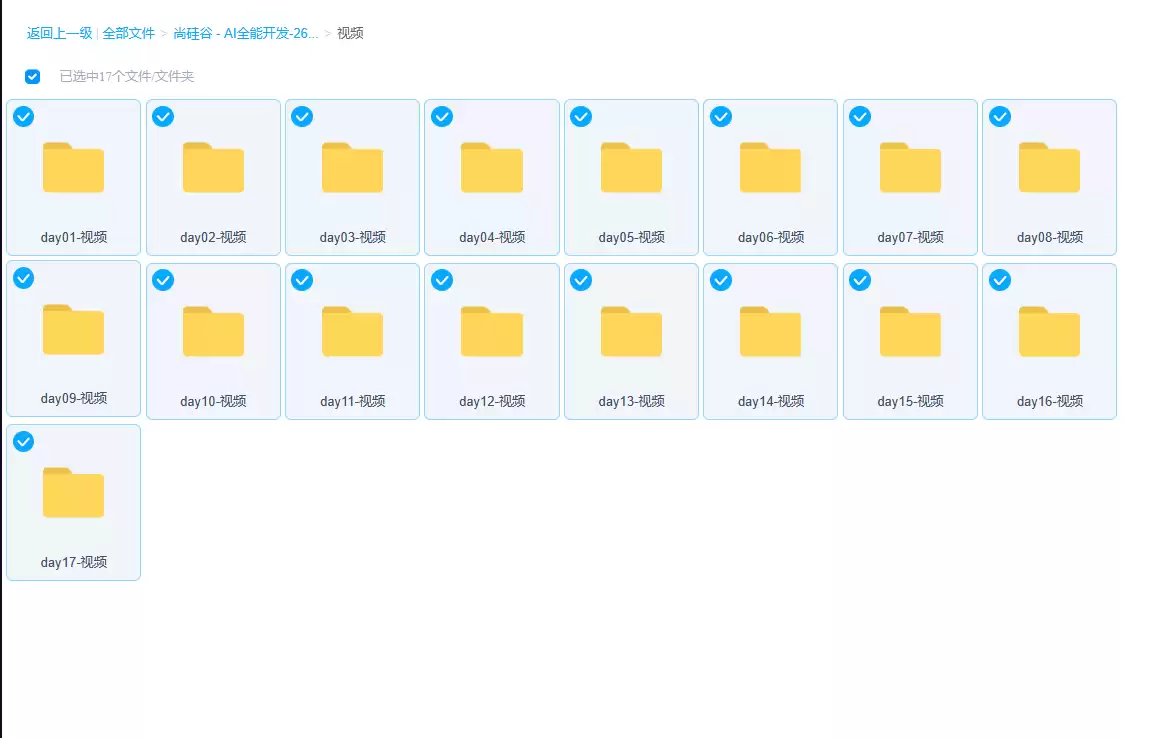Open the day05-视频 folder icon
This screenshot has height=738, width=1166.
pyautogui.click(x=631, y=167)
